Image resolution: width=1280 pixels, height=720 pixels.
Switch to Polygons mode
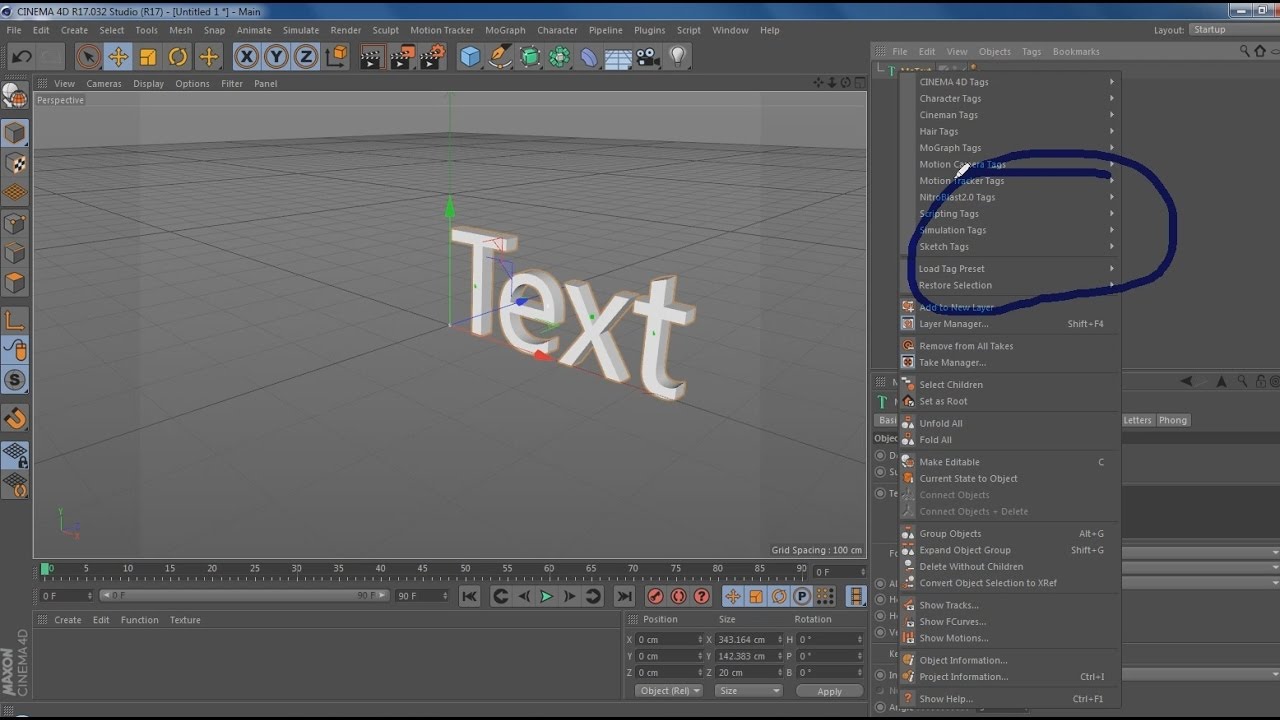(15, 283)
